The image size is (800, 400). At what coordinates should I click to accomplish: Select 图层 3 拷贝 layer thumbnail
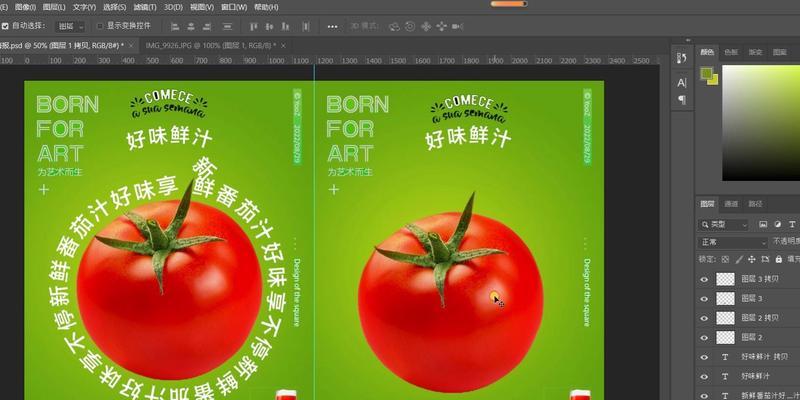pyautogui.click(x=725, y=279)
